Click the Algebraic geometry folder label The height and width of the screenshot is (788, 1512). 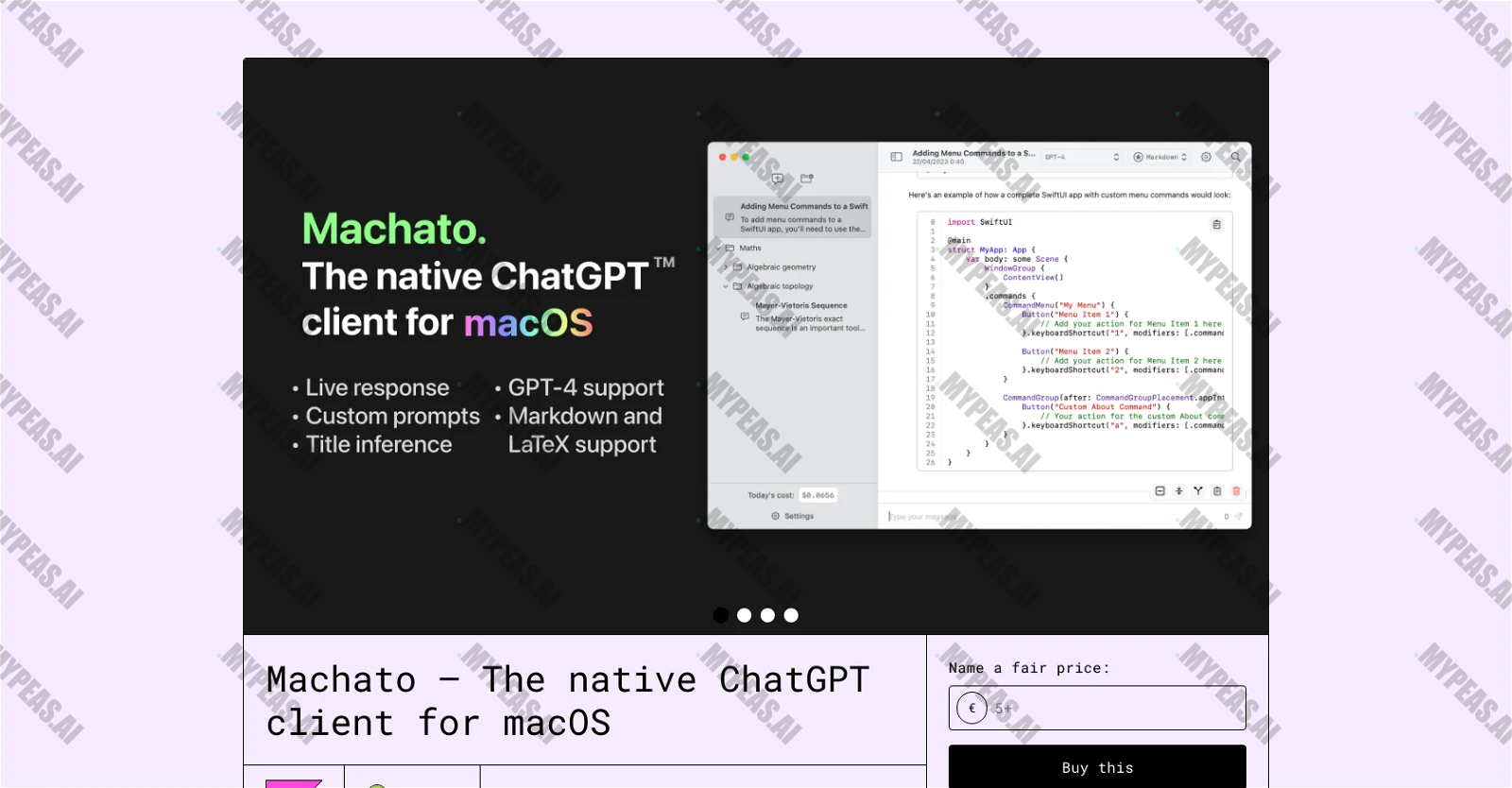pyautogui.click(x=782, y=267)
